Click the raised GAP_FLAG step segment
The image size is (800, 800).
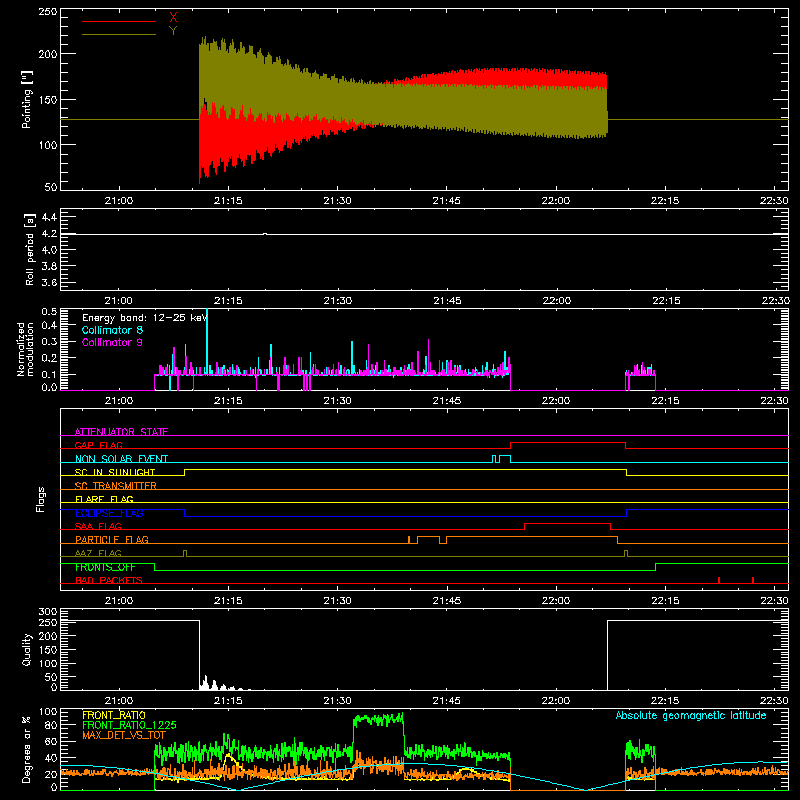(x=568, y=443)
